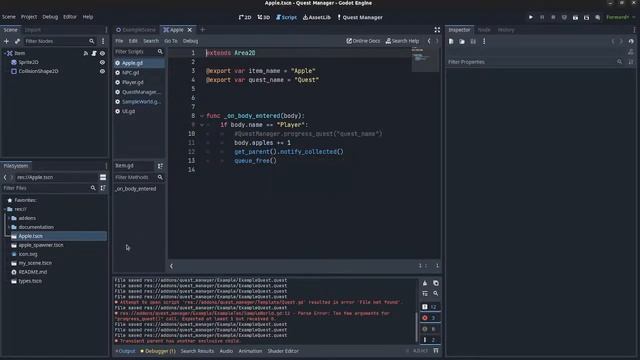Collapse the Item root node in Scene tree
Image resolution: width=640 pixels, height=360 pixels.
click(5, 53)
